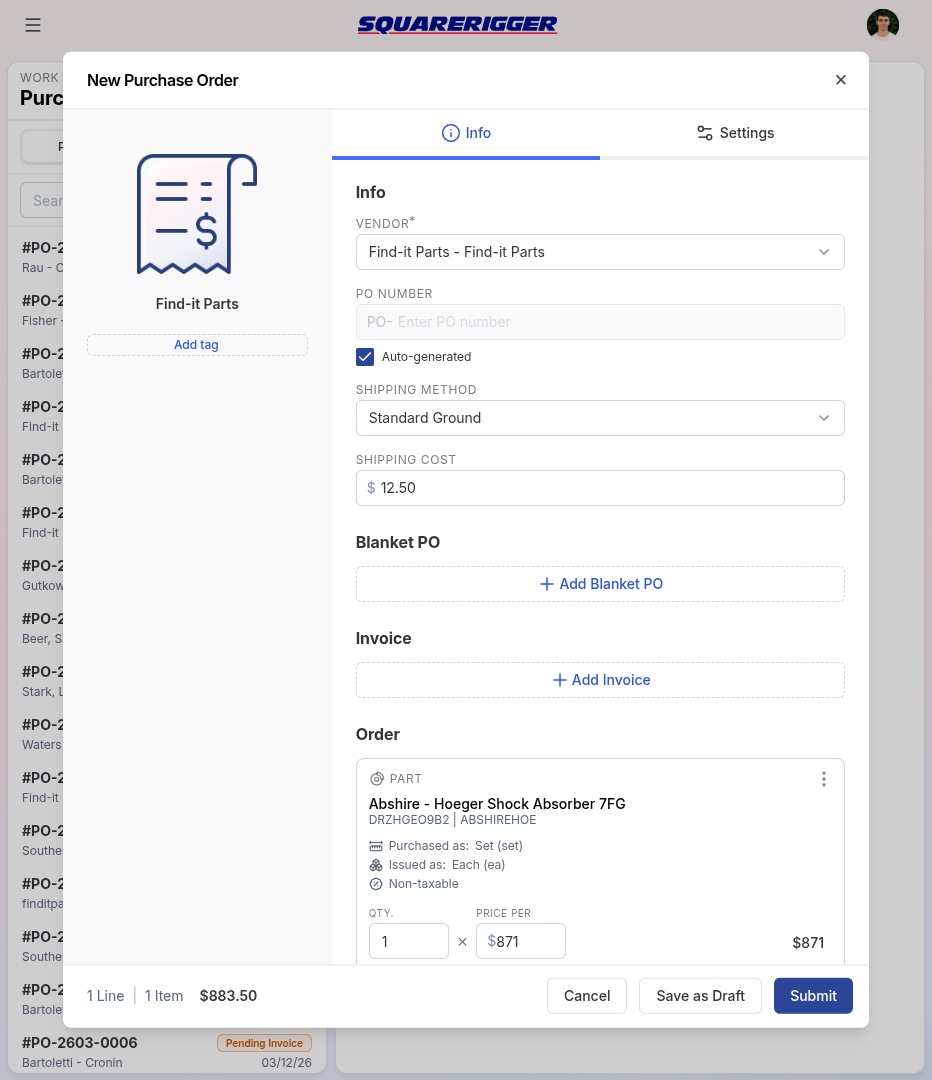This screenshot has height=1080, width=932.
Task: Click Add Invoice
Action: click(600, 680)
